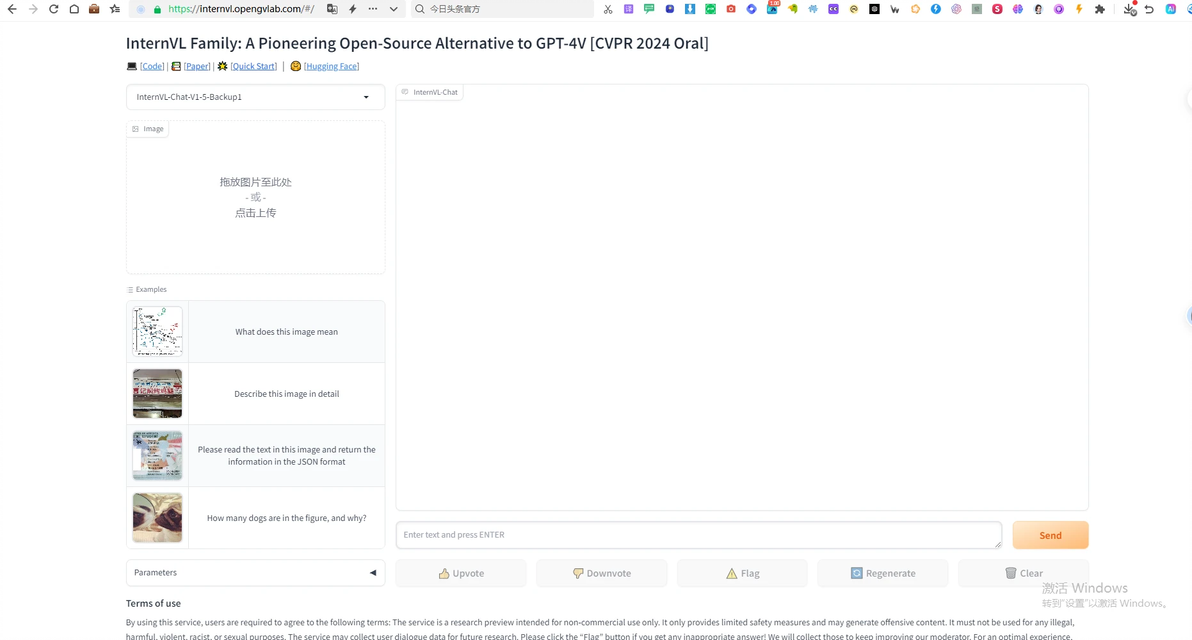
Task: Select the 'How many dogs' example thumbnail
Action: (x=157, y=518)
